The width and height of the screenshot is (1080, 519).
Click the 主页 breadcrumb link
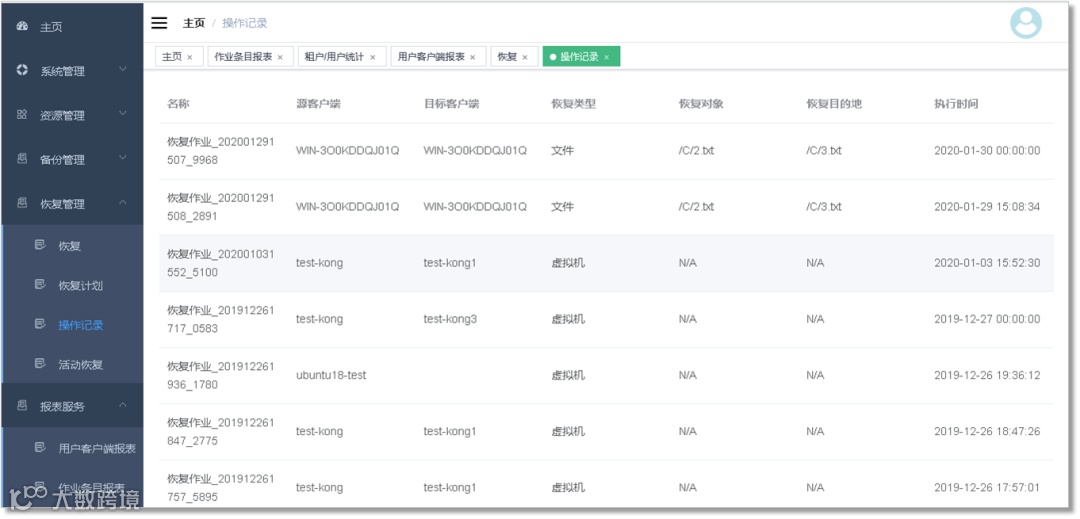point(194,23)
